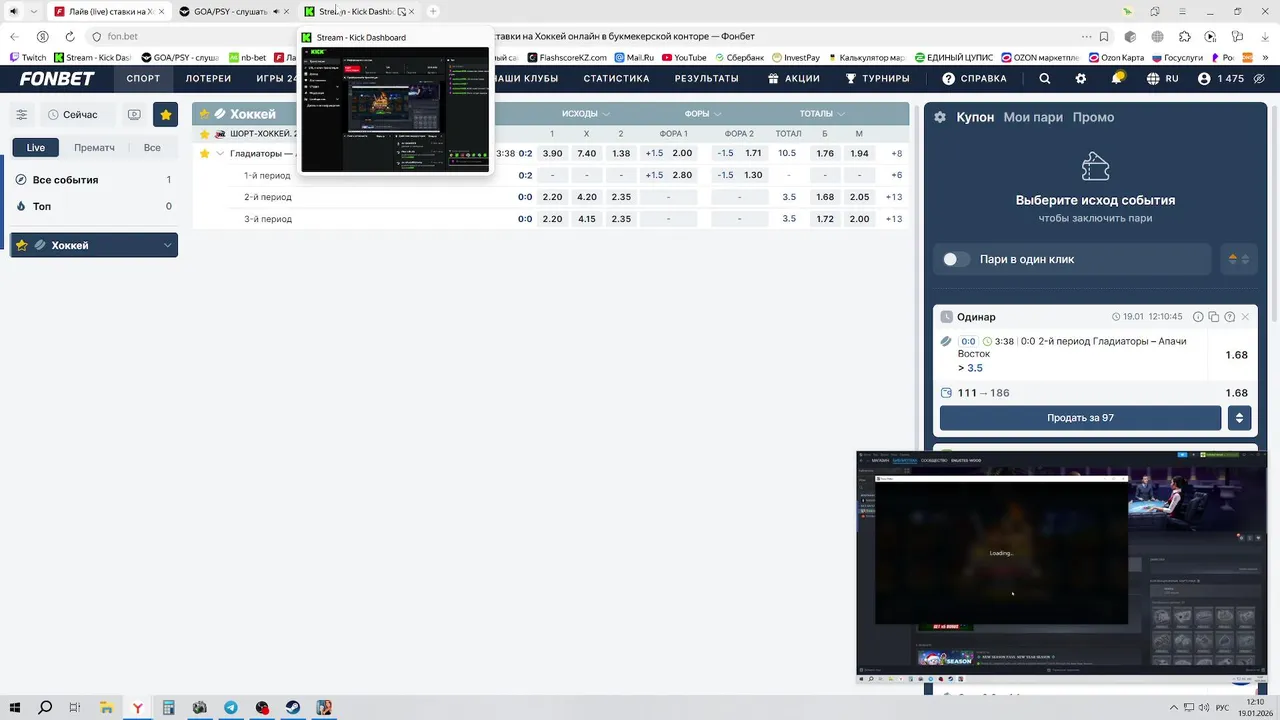Hide balance with the crossed-eye icon
Viewport: 1280px width, 720px height.
[x=1258, y=79]
